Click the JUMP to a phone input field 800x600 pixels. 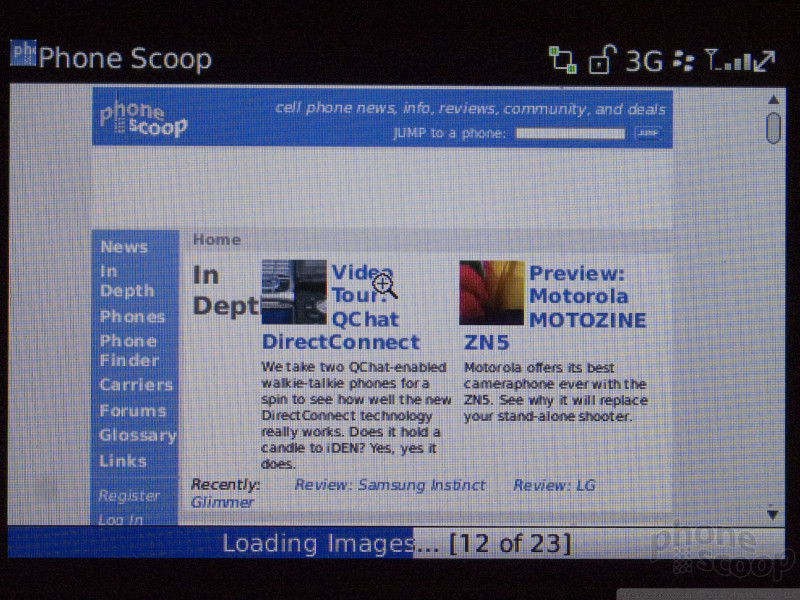pos(570,134)
